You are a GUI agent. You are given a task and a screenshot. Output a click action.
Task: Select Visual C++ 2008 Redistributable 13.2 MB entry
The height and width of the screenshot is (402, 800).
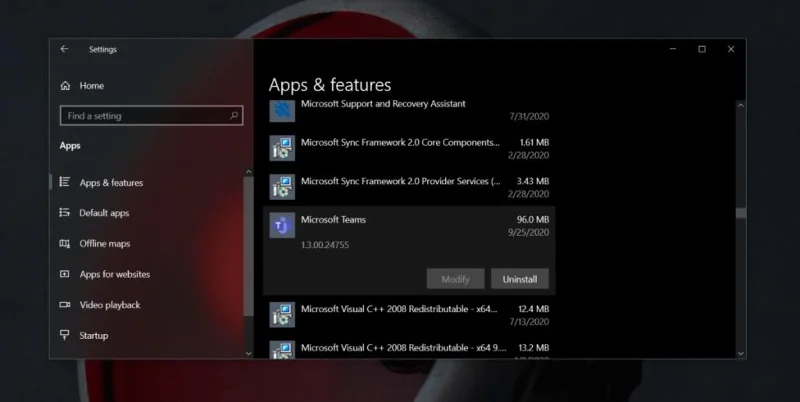click(409, 347)
